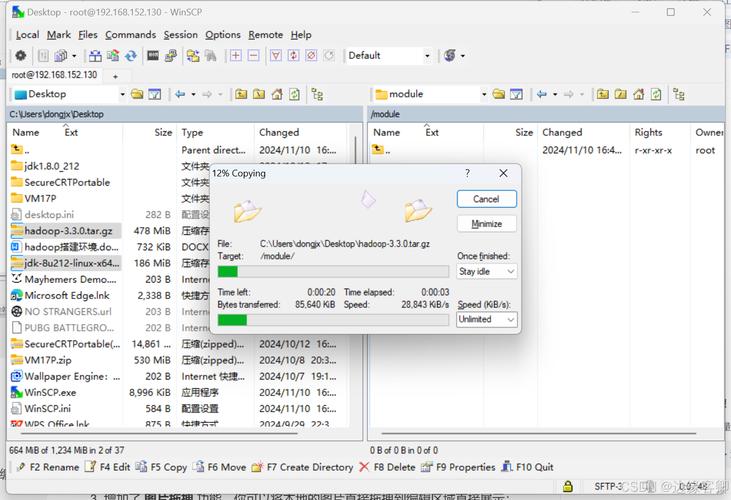Select the hadoop-3.3.0.tar.gz file
The image size is (731, 500).
[69, 231]
